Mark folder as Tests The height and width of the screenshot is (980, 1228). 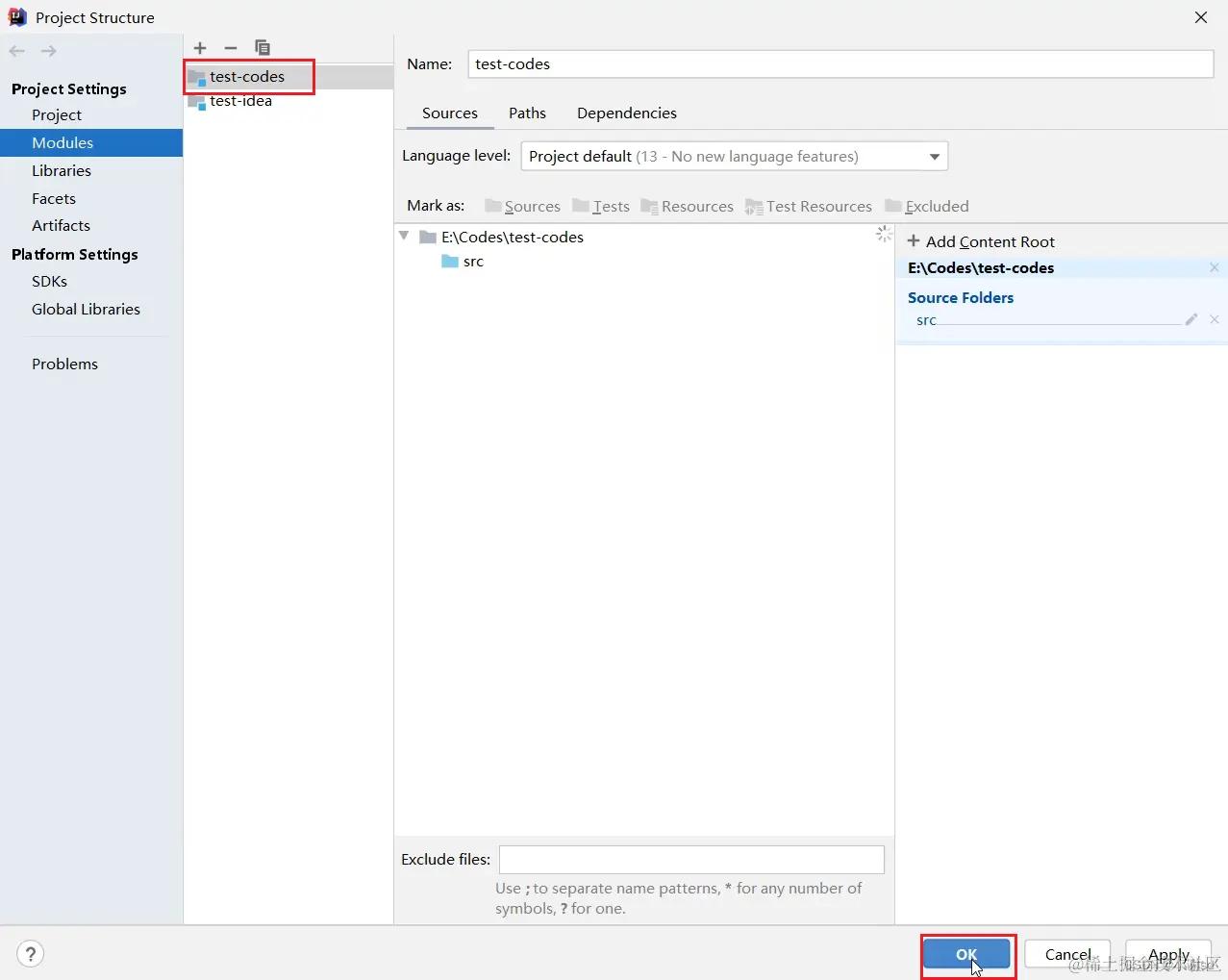pos(601,206)
